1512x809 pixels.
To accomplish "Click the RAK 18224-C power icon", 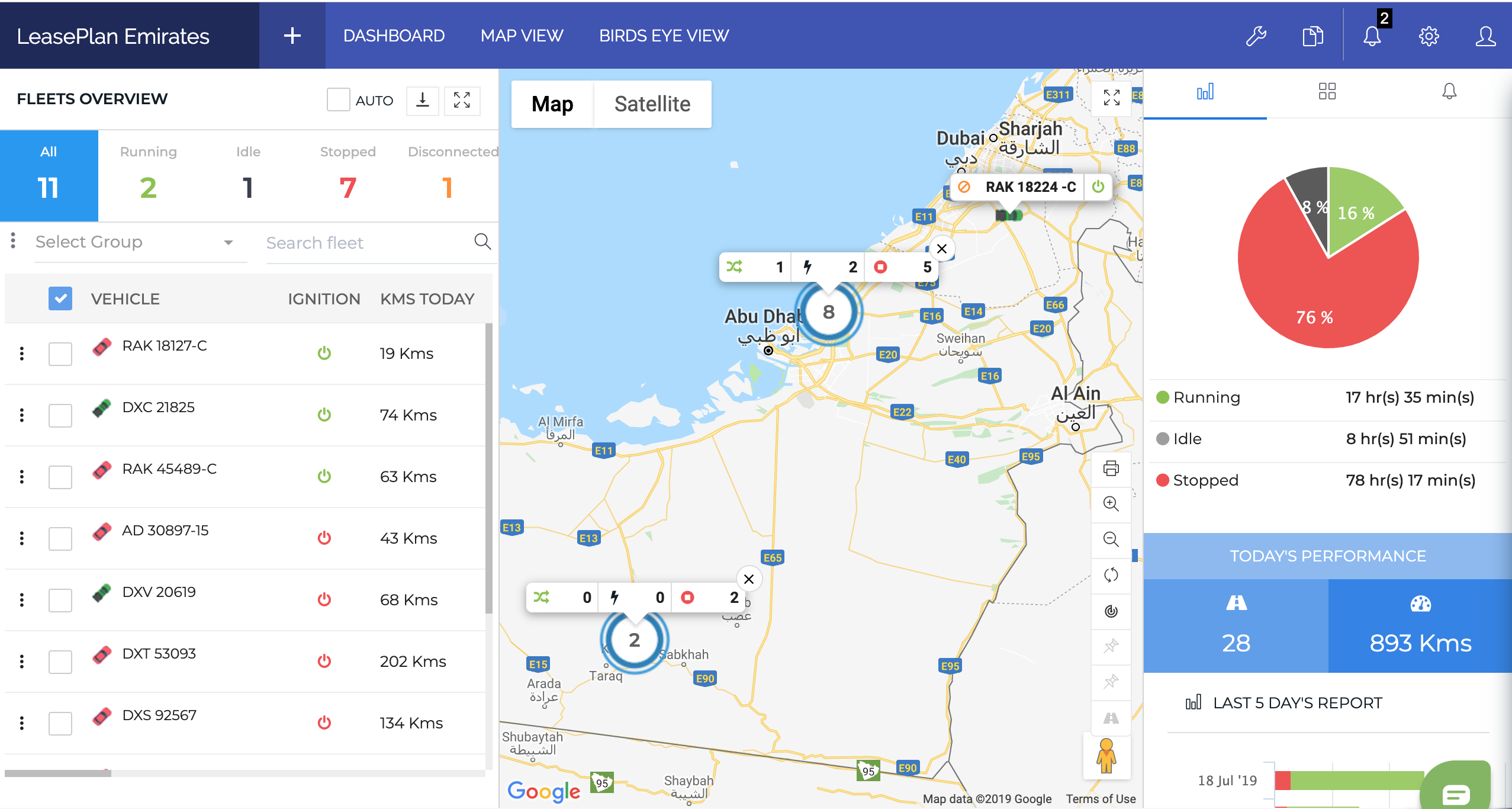I will click(1098, 187).
